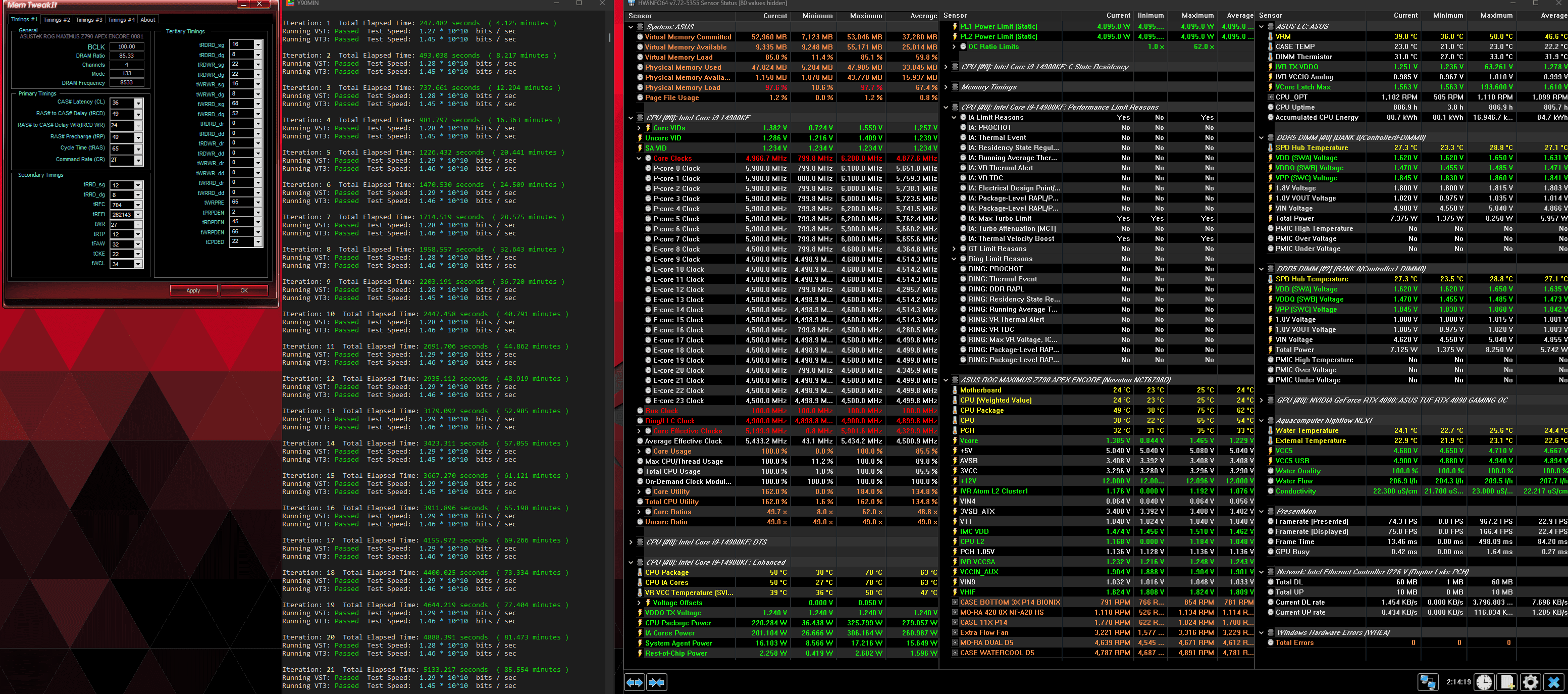Screen dimensions: 1568x694
Task: Click OK button in MemTweakIt
Action: click(244, 290)
